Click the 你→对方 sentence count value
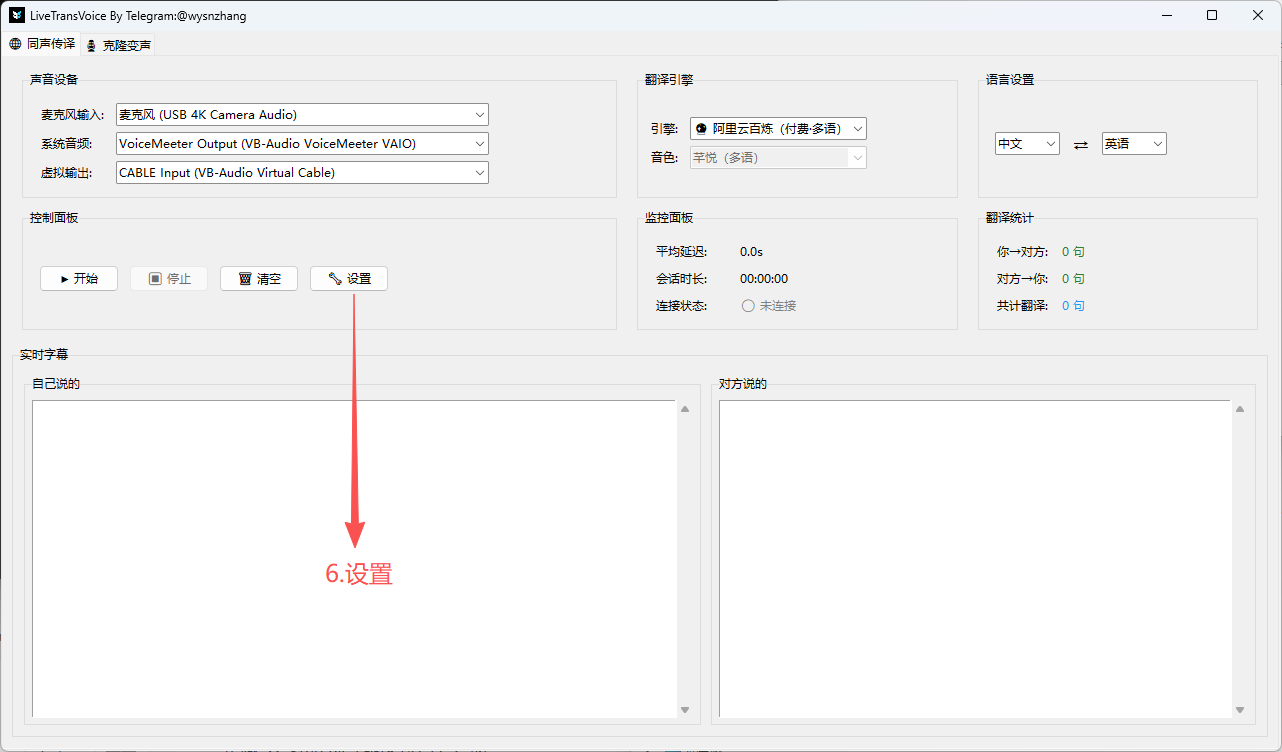This screenshot has width=1282, height=752. [1073, 252]
